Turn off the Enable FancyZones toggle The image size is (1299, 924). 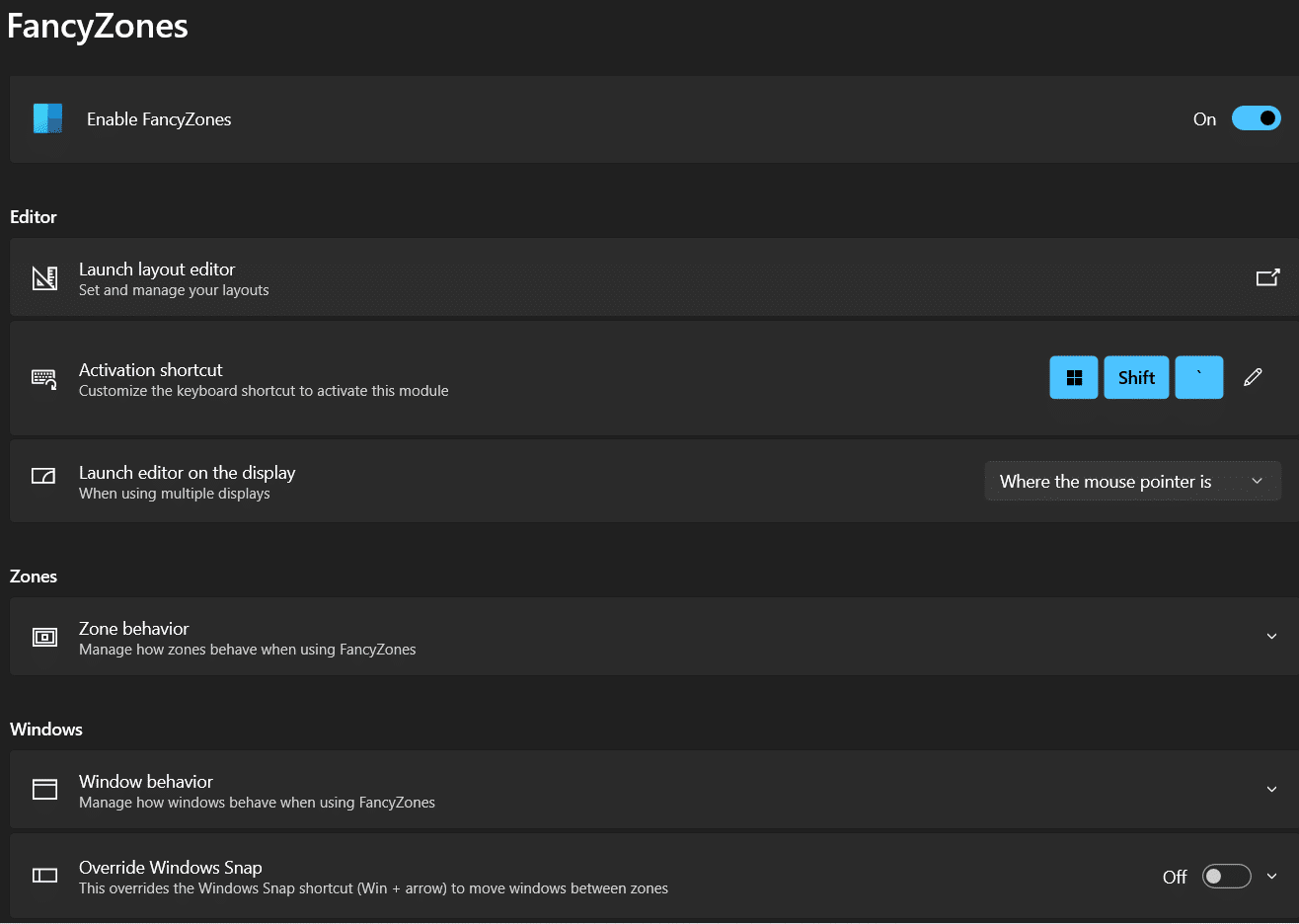1257,118
